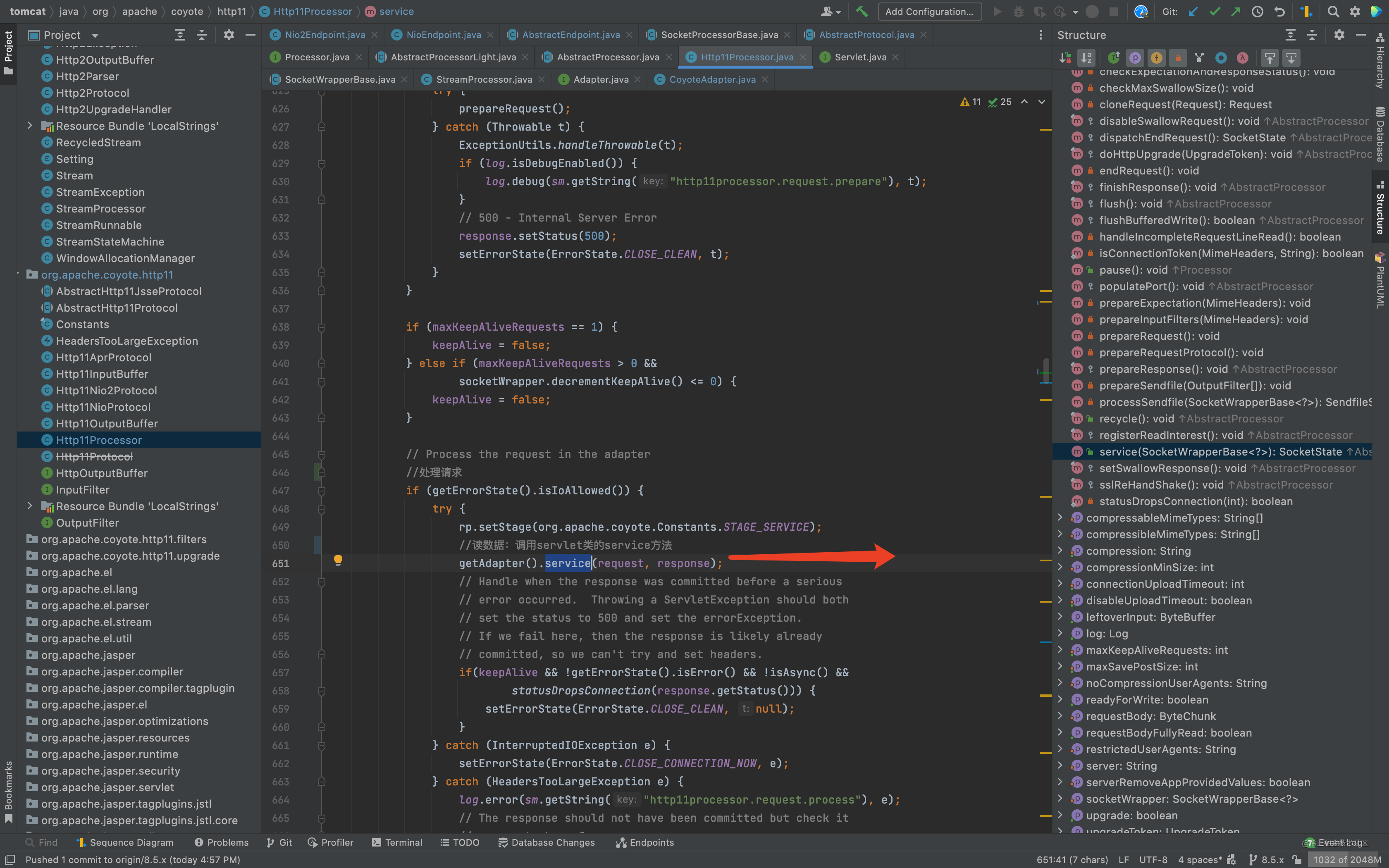Expand compressableMimeTypes property in Structure
1389x868 pixels.
(x=1060, y=518)
